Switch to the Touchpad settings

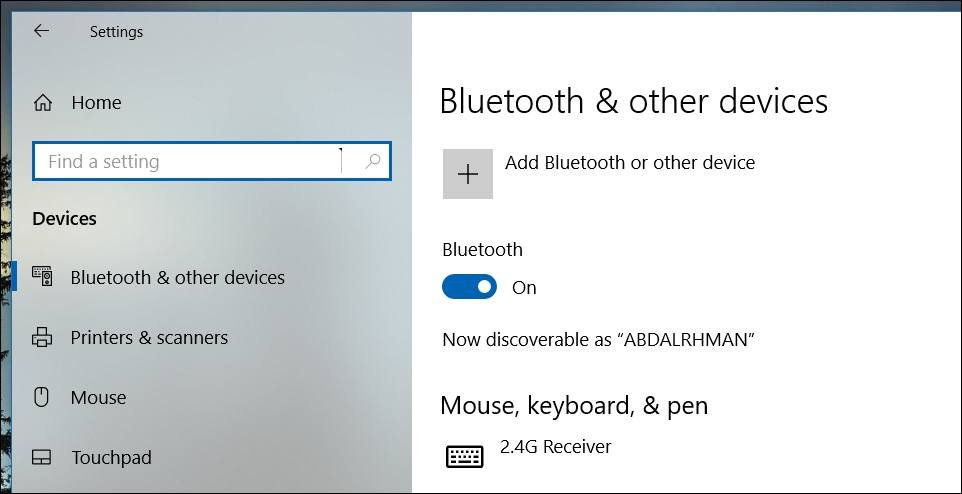point(111,458)
